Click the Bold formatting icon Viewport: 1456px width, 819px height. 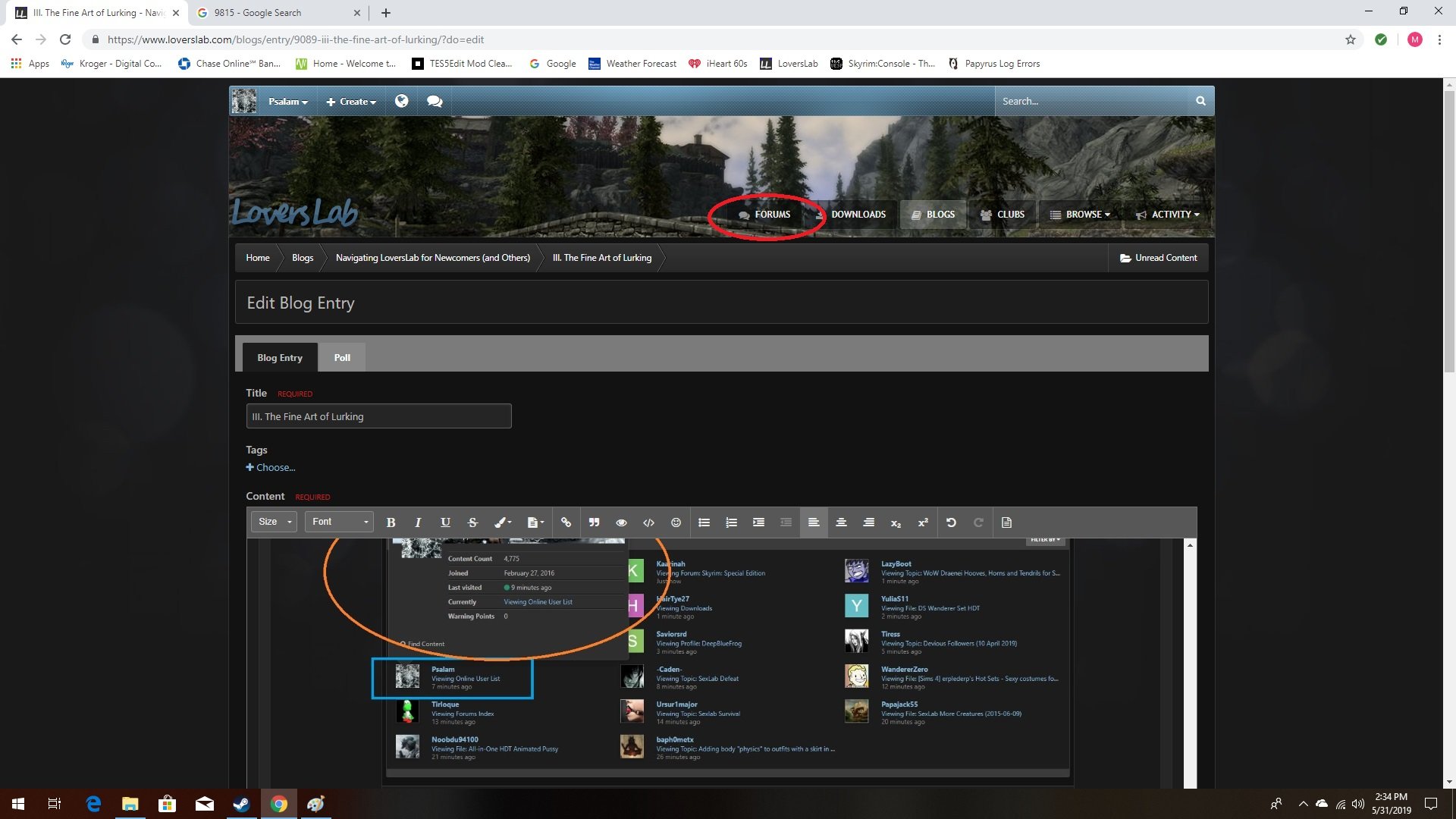[x=391, y=522]
